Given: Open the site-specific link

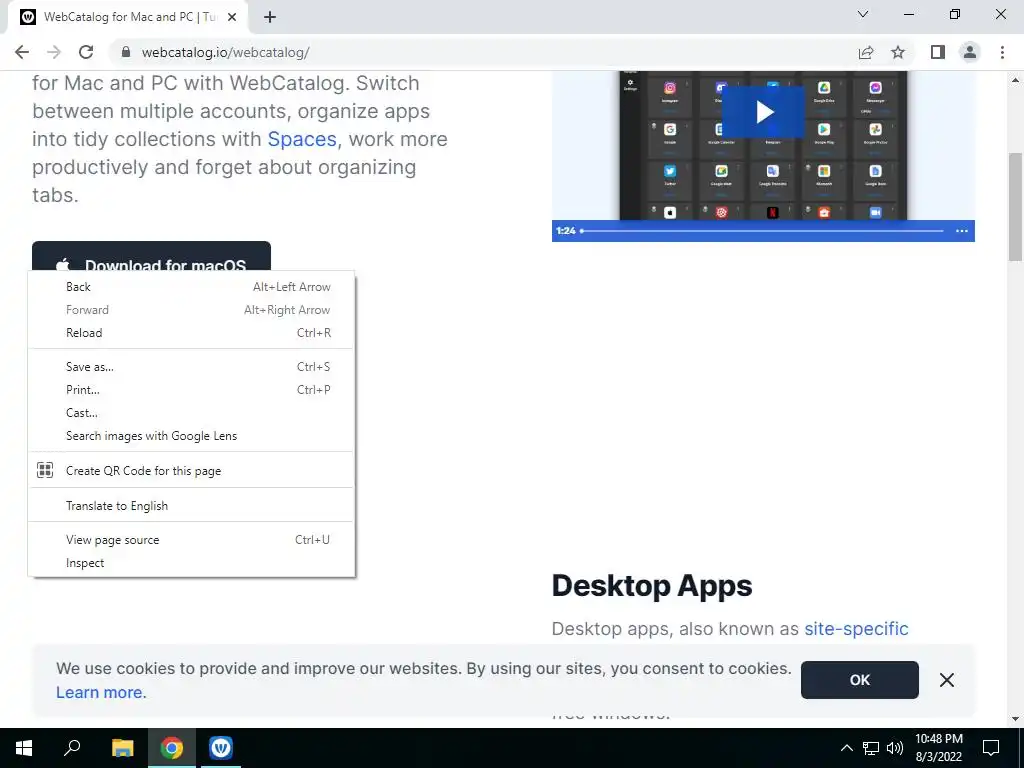Looking at the screenshot, I should click(856, 628).
